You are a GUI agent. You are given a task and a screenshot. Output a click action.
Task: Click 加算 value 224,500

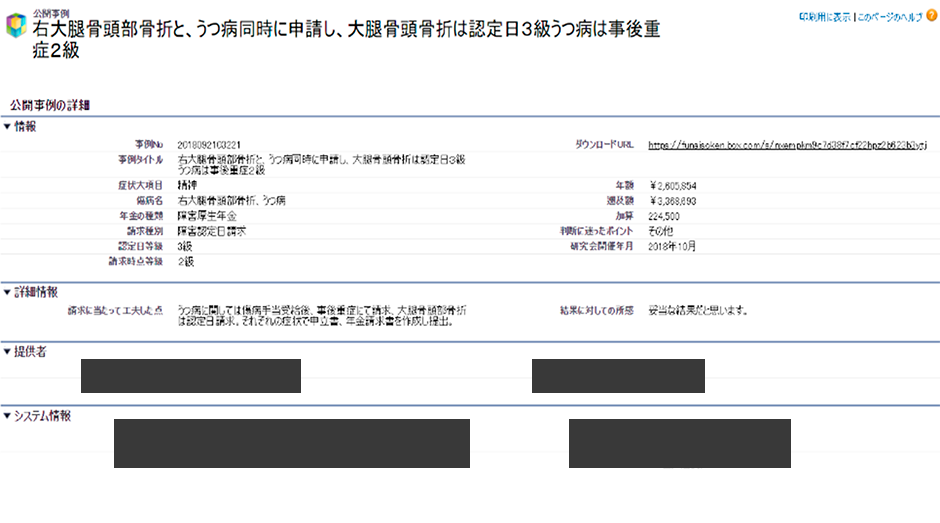(664, 216)
